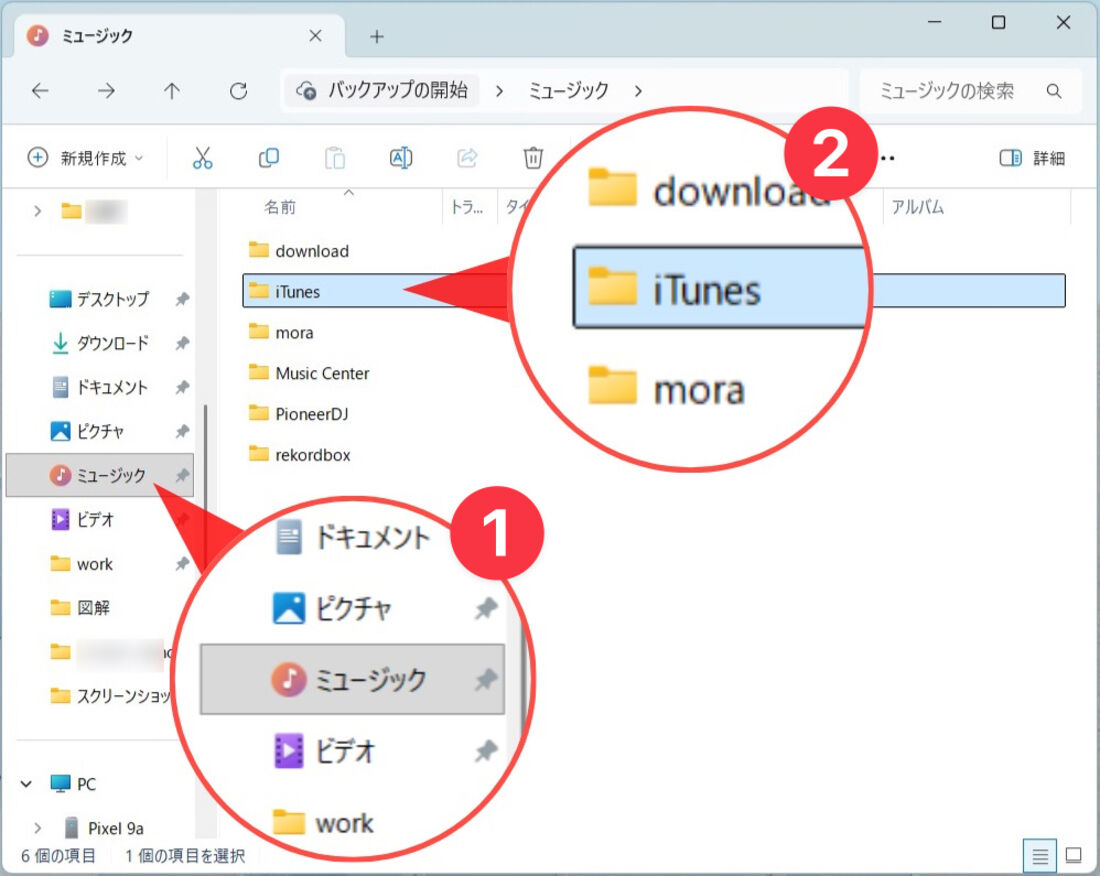Viewport: 1100px width, 876px height.
Task: Expand the Pixel 9a device node
Action: tap(38, 828)
